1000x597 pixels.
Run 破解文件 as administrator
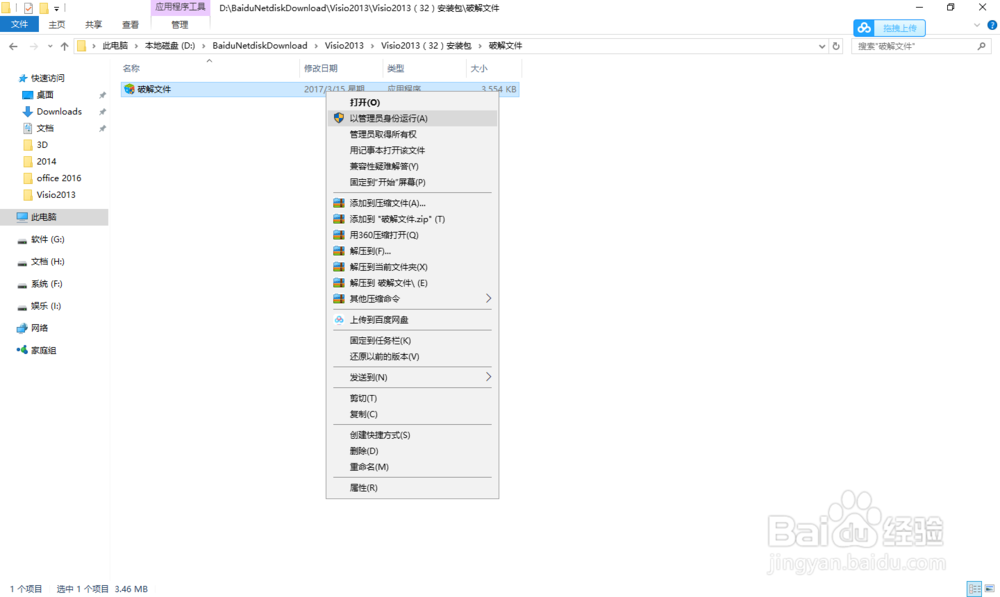coord(412,118)
